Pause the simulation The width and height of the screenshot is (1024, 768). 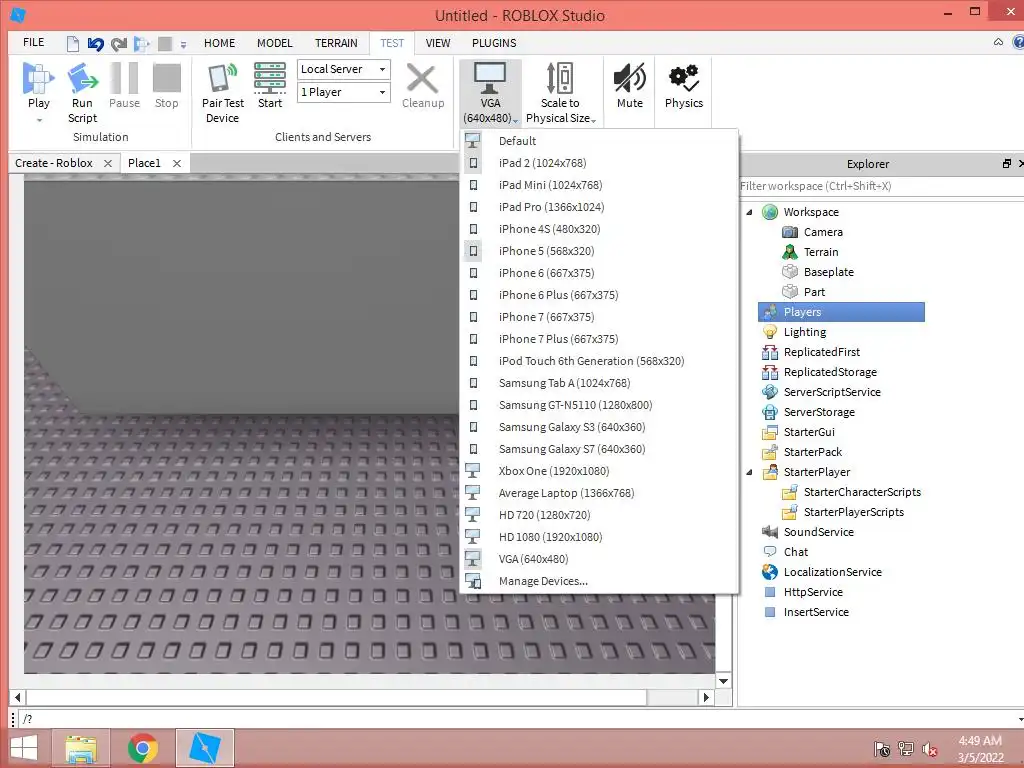[x=124, y=86]
